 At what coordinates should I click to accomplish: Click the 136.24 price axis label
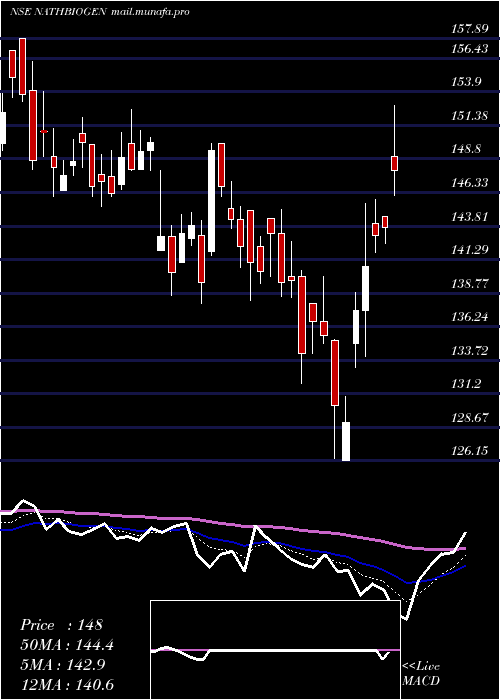tap(468, 317)
